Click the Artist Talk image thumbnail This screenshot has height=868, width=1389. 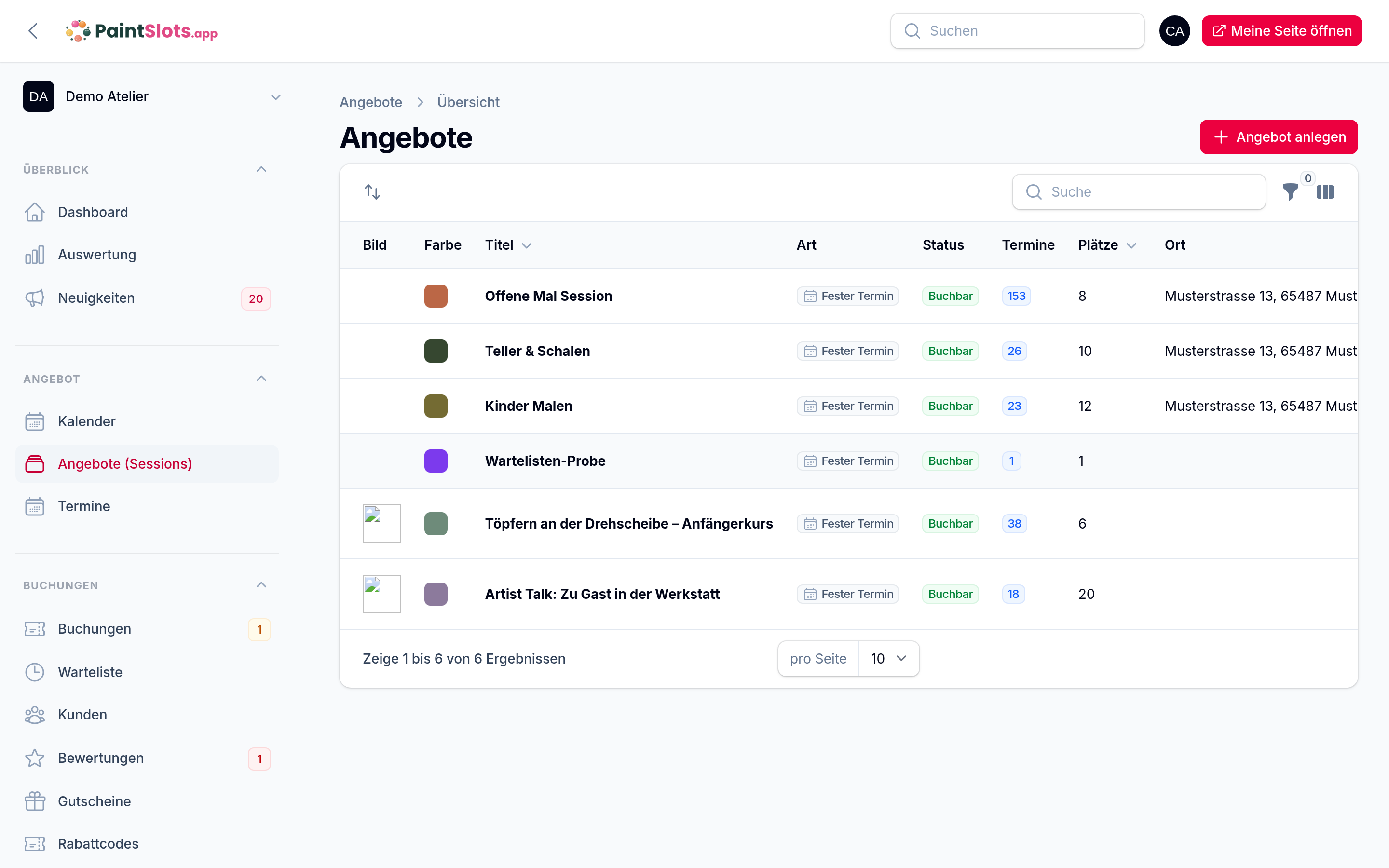381,594
